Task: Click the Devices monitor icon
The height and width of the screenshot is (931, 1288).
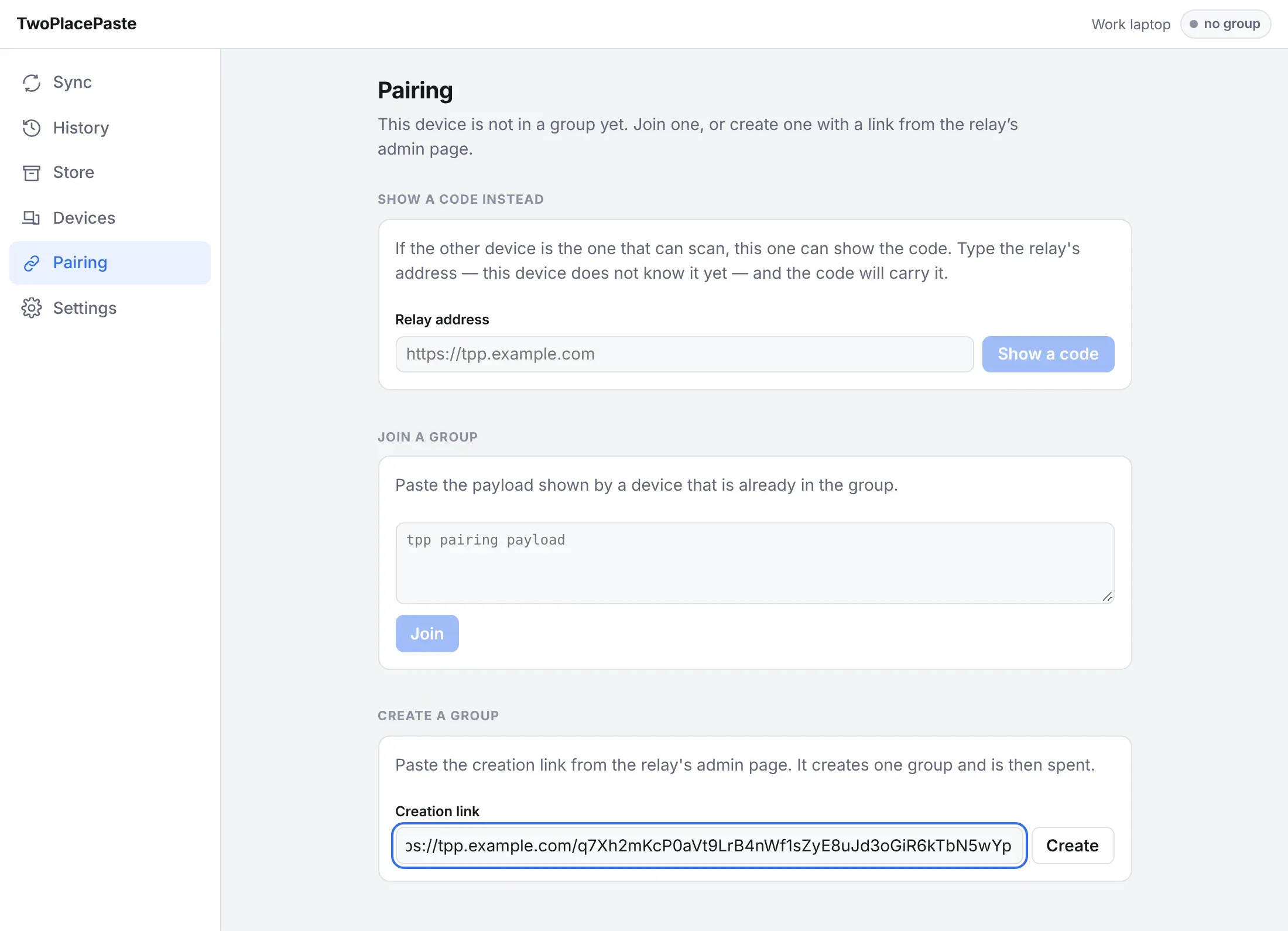Action: (32, 218)
